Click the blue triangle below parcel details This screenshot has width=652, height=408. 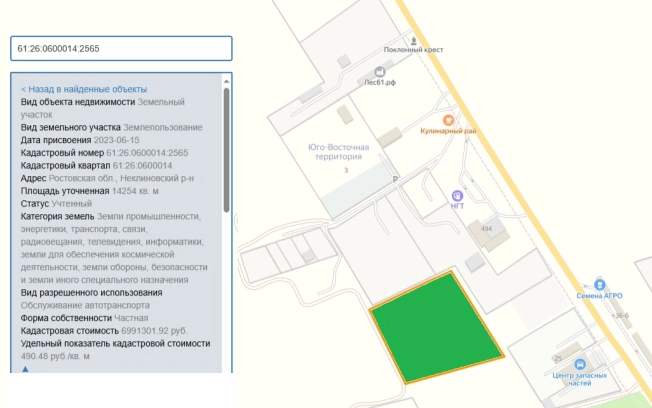(x=25, y=369)
